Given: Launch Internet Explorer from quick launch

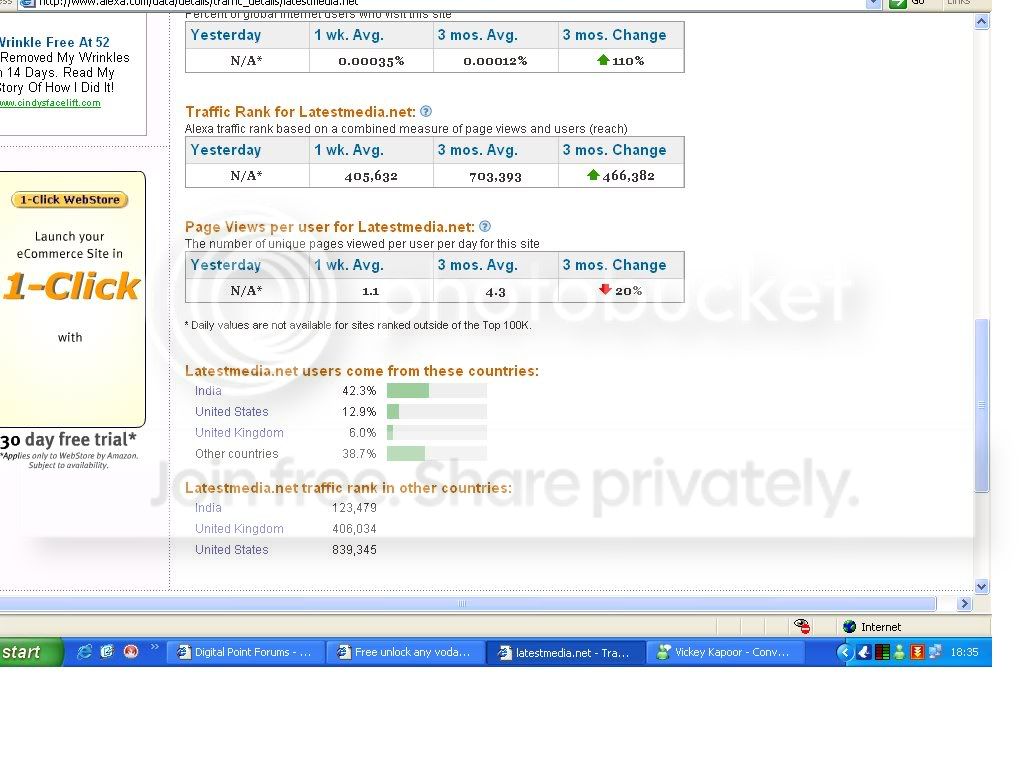Looking at the screenshot, I should 84,652.
